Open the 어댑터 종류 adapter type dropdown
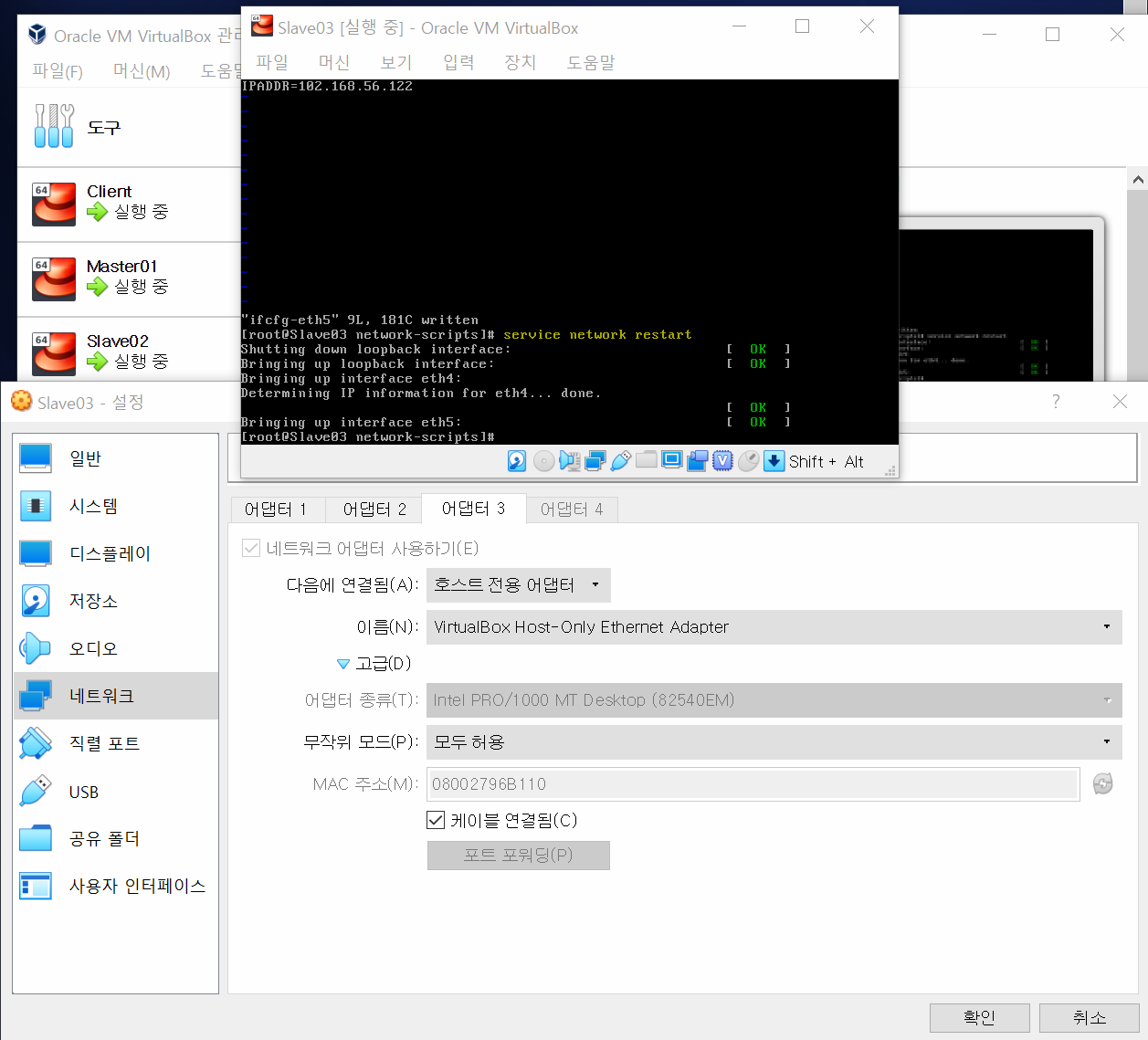This screenshot has width=1148, height=1040. point(774,700)
